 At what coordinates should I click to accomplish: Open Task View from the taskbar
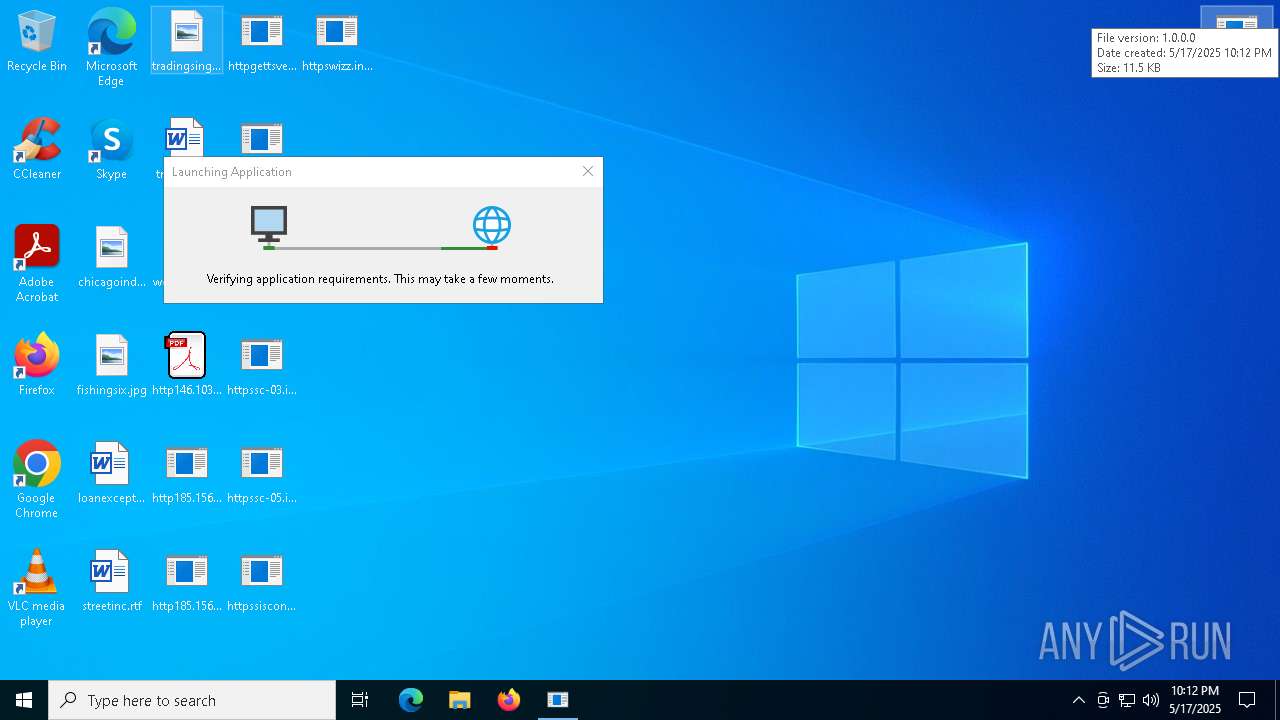[x=360, y=700]
